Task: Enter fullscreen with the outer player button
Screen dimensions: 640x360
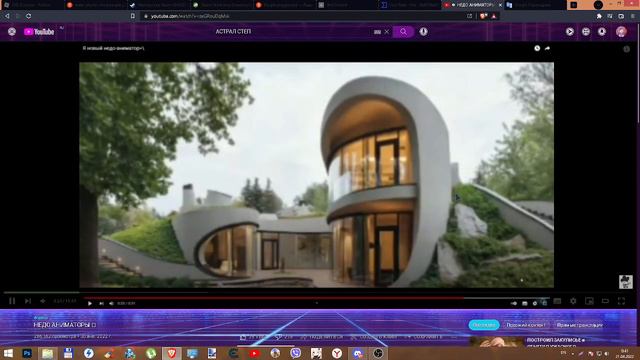Action: pyautogui.click(x=621, y=301)
